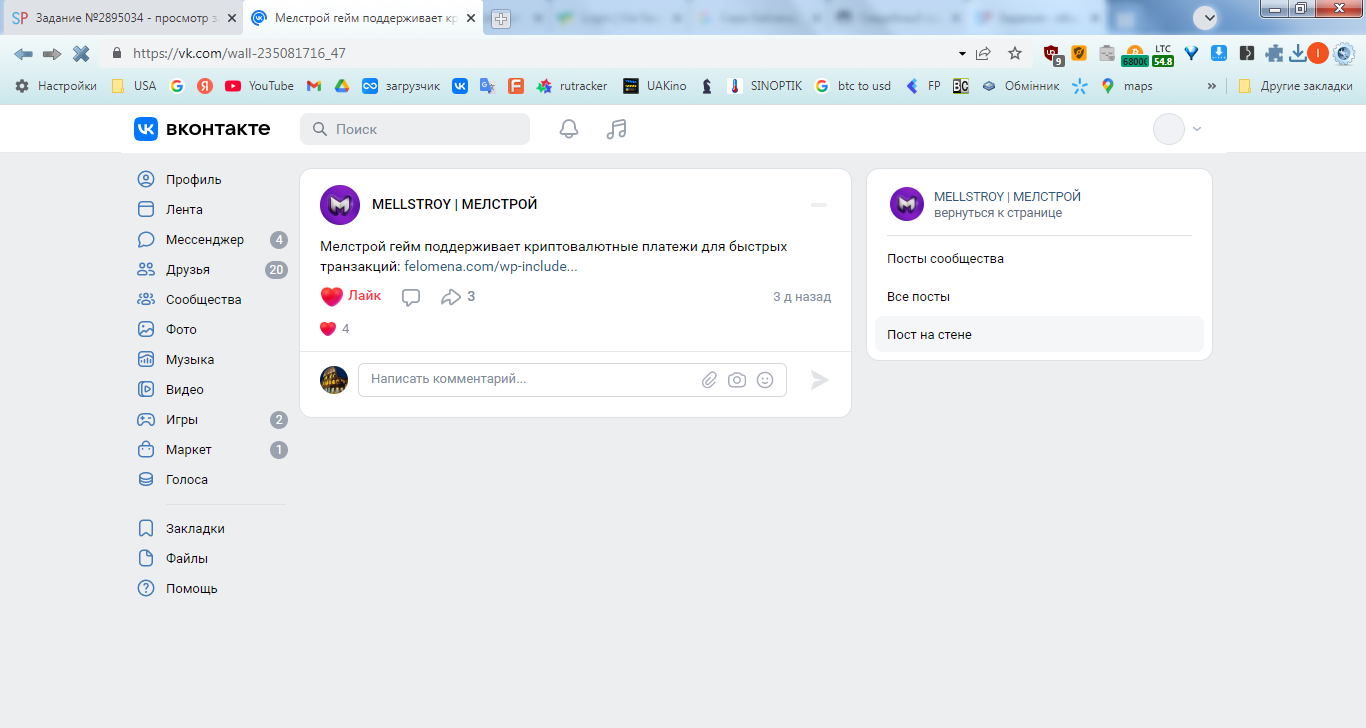The height and width of the screenshot is (728, 1366).
Task: Open the Google Drive bookmark icon
Action: tap(341, 86)
